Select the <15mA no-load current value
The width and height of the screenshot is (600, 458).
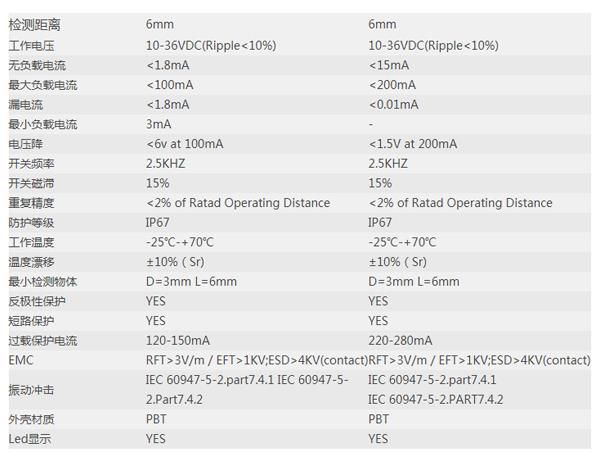click(x=389, y=65)
